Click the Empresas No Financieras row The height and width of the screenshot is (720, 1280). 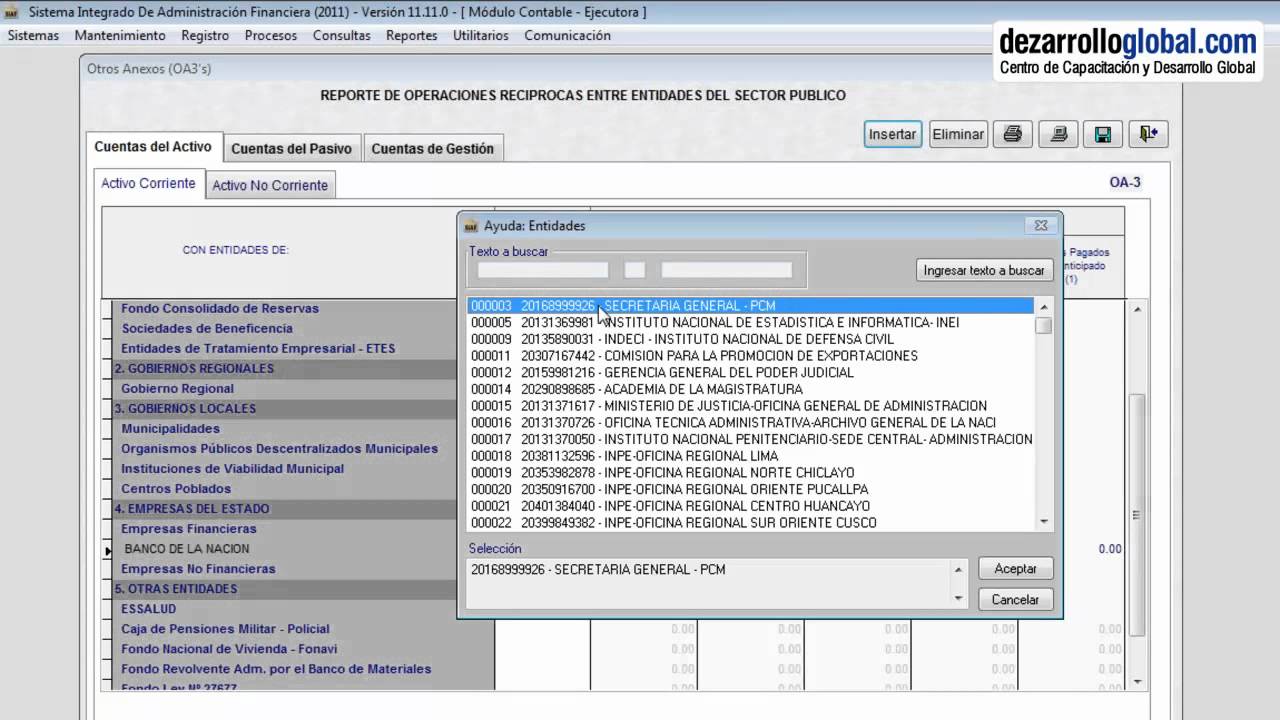click(x=198, y=568)
